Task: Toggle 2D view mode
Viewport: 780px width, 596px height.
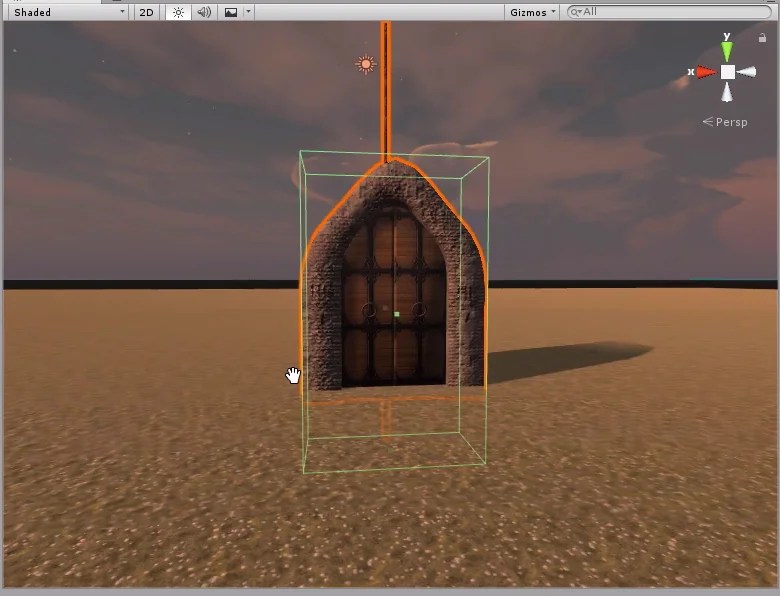Action: tap(146, 12)
